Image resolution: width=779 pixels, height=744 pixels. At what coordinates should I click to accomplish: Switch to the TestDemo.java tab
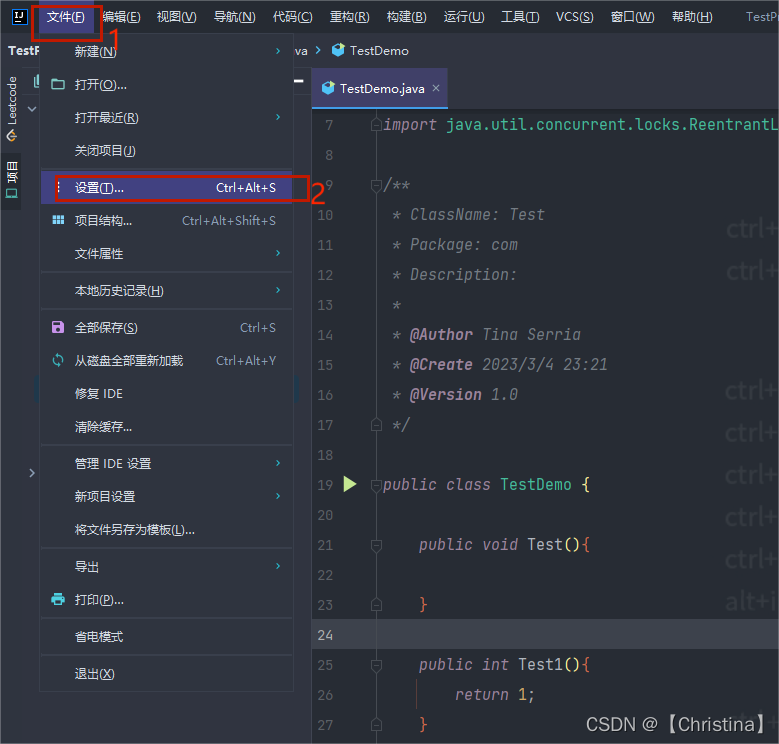pyautogui.click(x=380, y=88)
